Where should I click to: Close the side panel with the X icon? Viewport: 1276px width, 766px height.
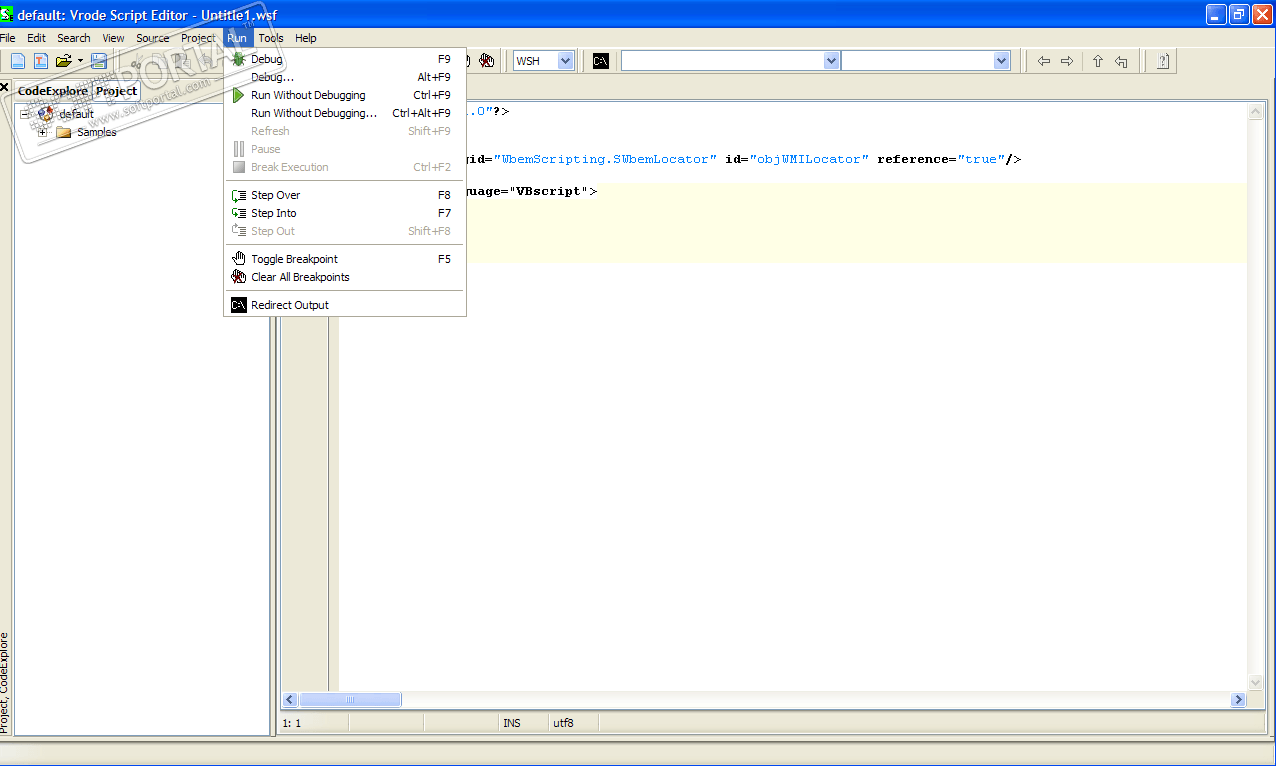(5, 89)
